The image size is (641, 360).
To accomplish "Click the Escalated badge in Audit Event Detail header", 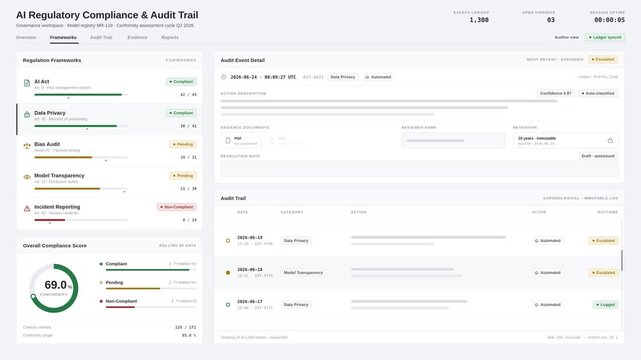I will (x=603, y=59).
